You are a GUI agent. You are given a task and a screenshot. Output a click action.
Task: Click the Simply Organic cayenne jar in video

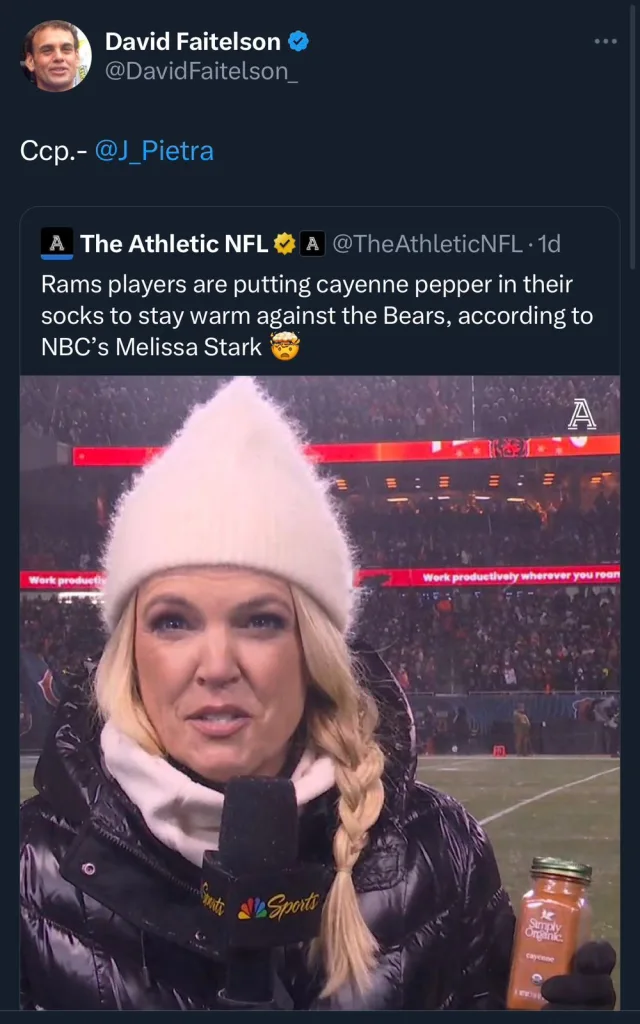pyautogui.click(x=548, y=932)
